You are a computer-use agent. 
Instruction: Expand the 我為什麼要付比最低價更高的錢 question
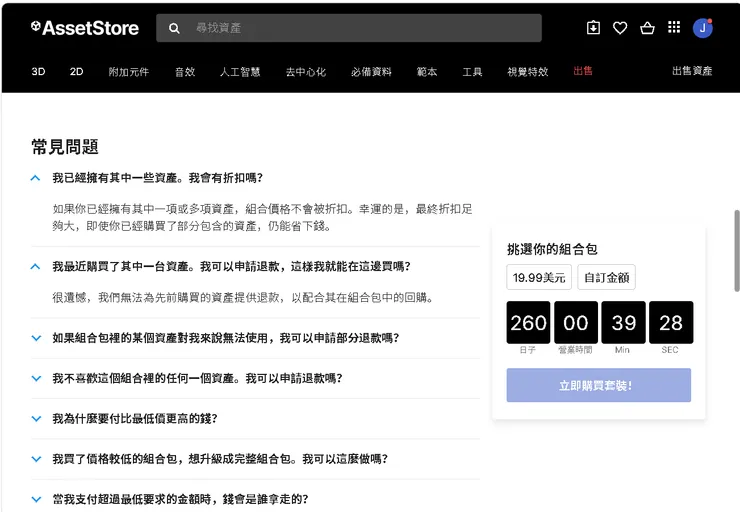255,419
